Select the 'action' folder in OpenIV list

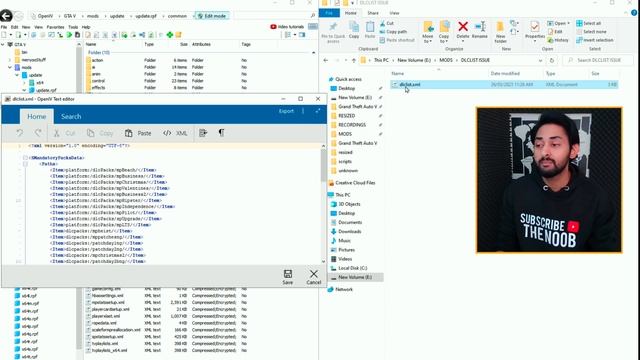coord(98,60)
